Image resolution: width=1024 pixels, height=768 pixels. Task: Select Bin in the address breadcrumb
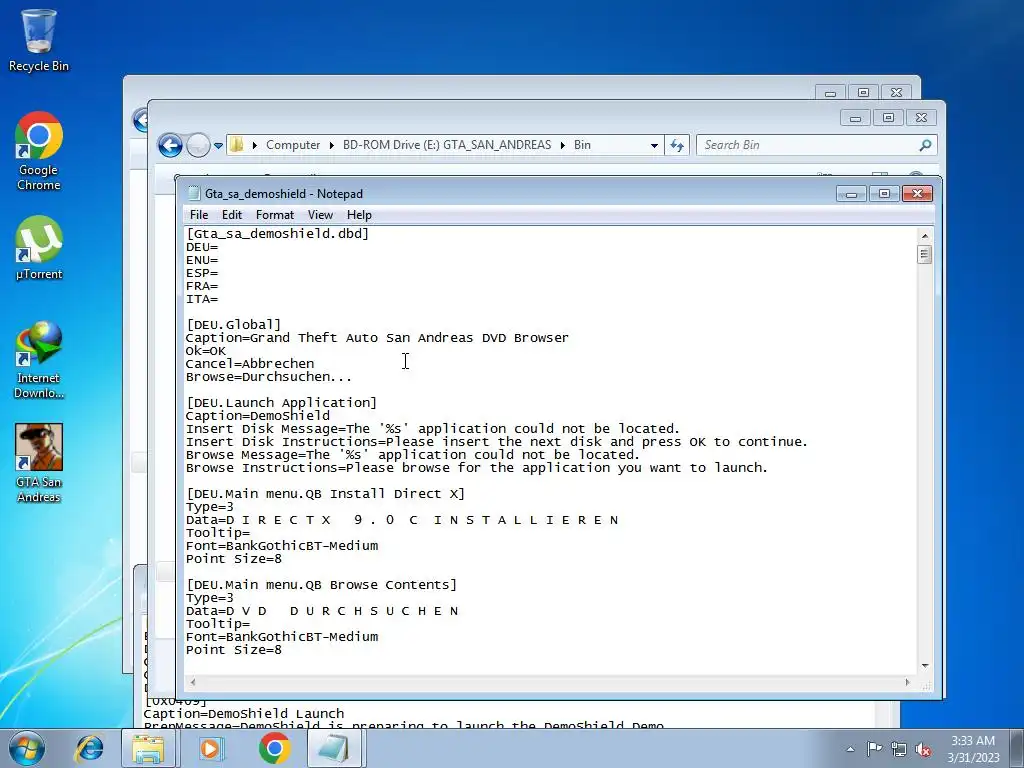tap(582, 145)
